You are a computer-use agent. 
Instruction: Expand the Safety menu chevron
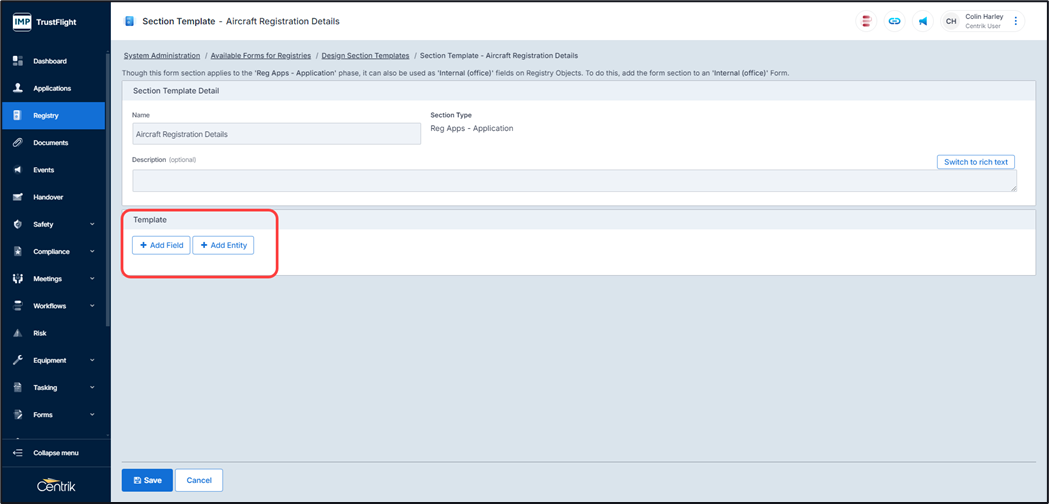[92, 224]
